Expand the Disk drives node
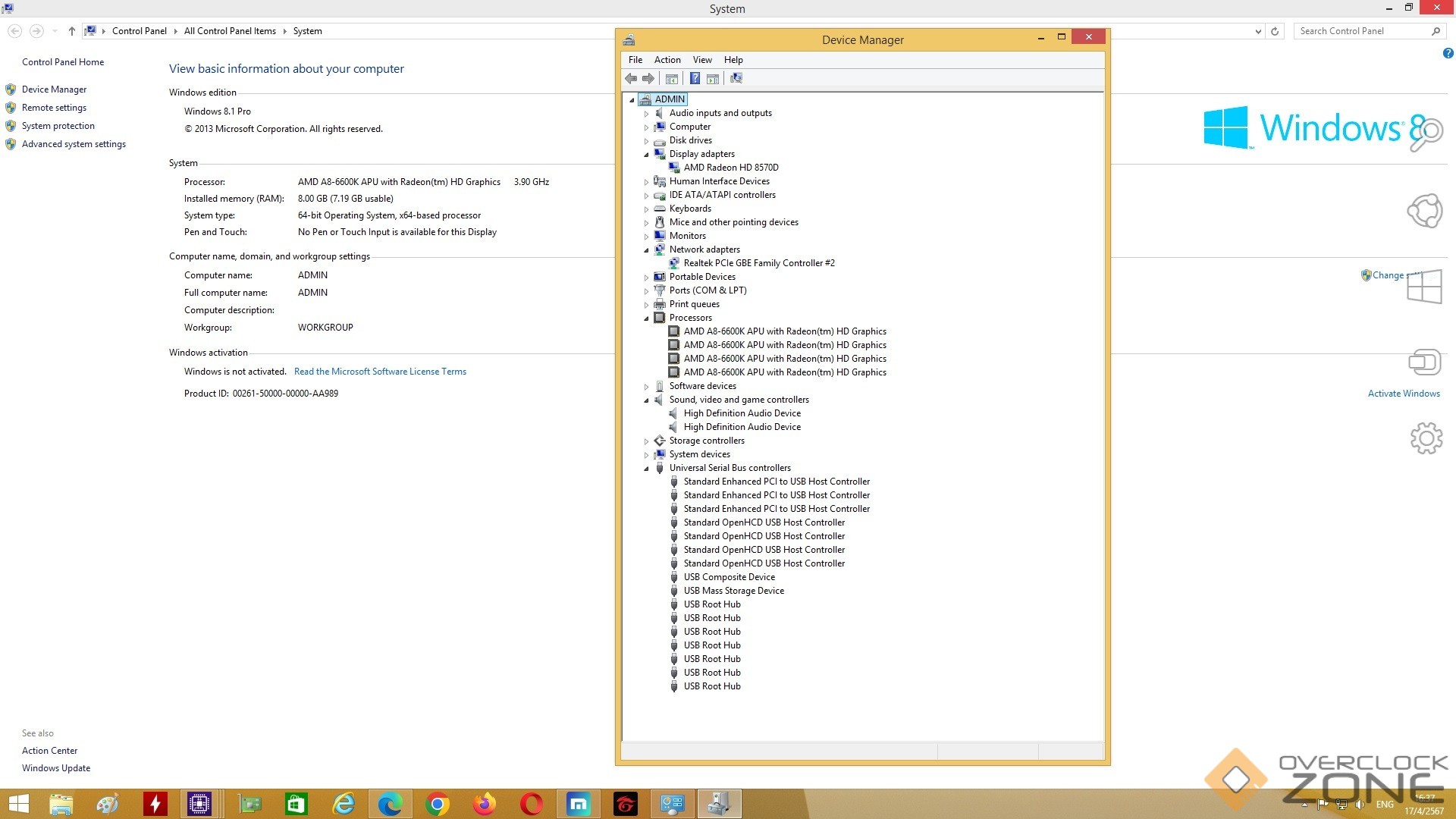The image size is (1456, 819). pyautogui.click(x=647, y=141)
